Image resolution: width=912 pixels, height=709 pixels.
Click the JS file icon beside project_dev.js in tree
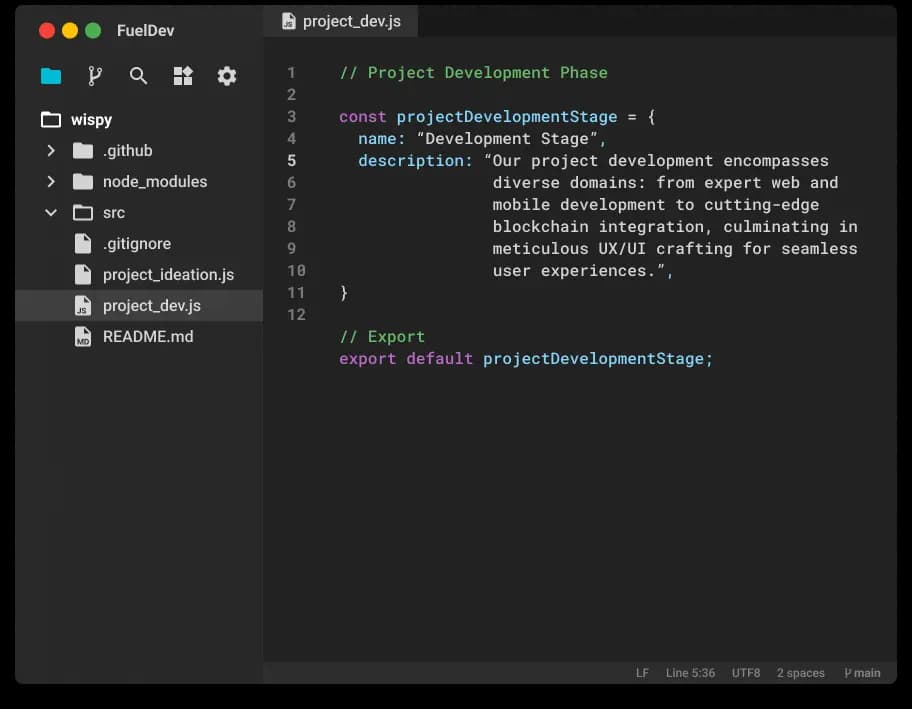click(x=83, y=306)
